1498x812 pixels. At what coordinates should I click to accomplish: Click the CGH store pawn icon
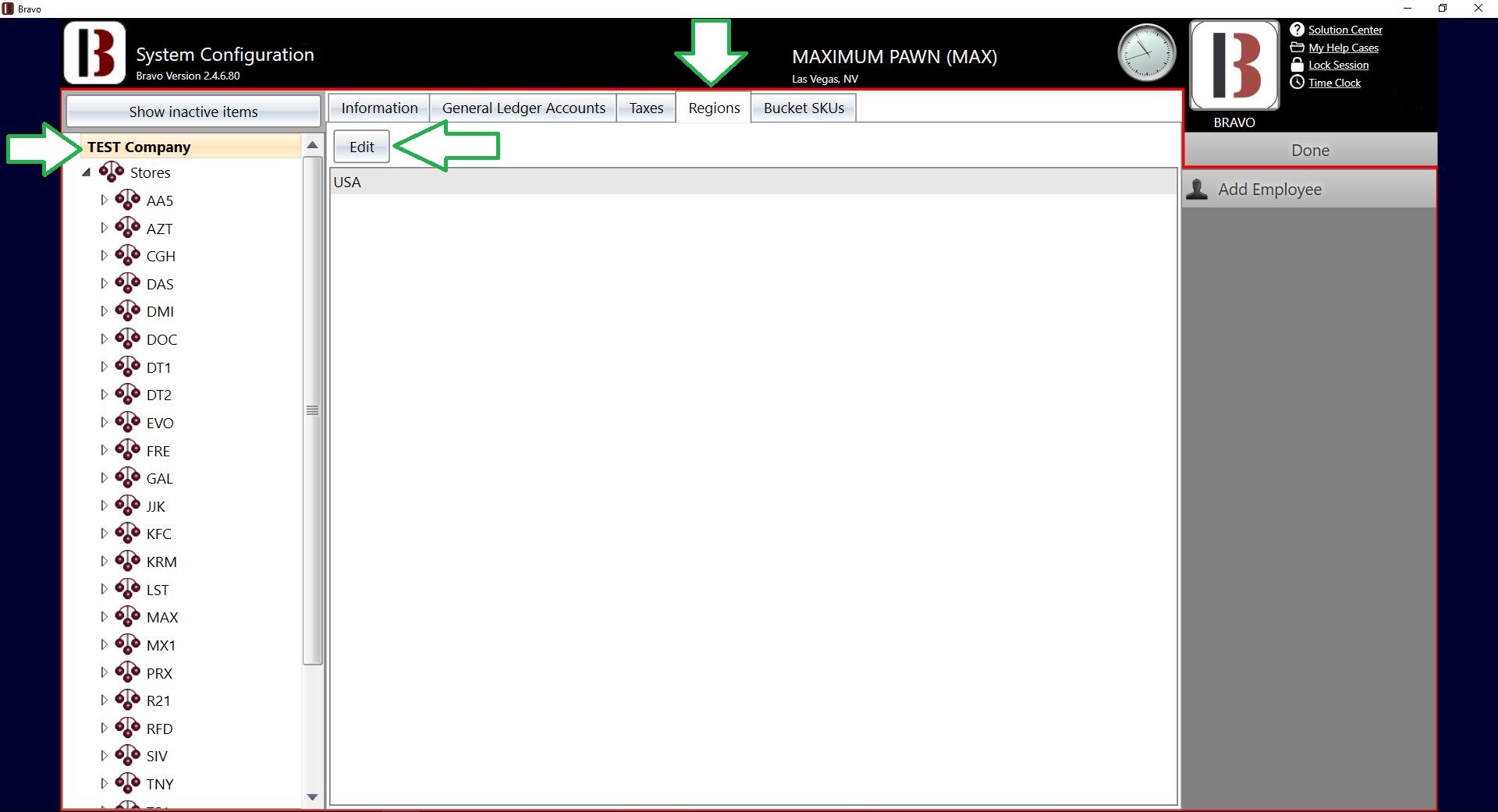tap(128, 255)
